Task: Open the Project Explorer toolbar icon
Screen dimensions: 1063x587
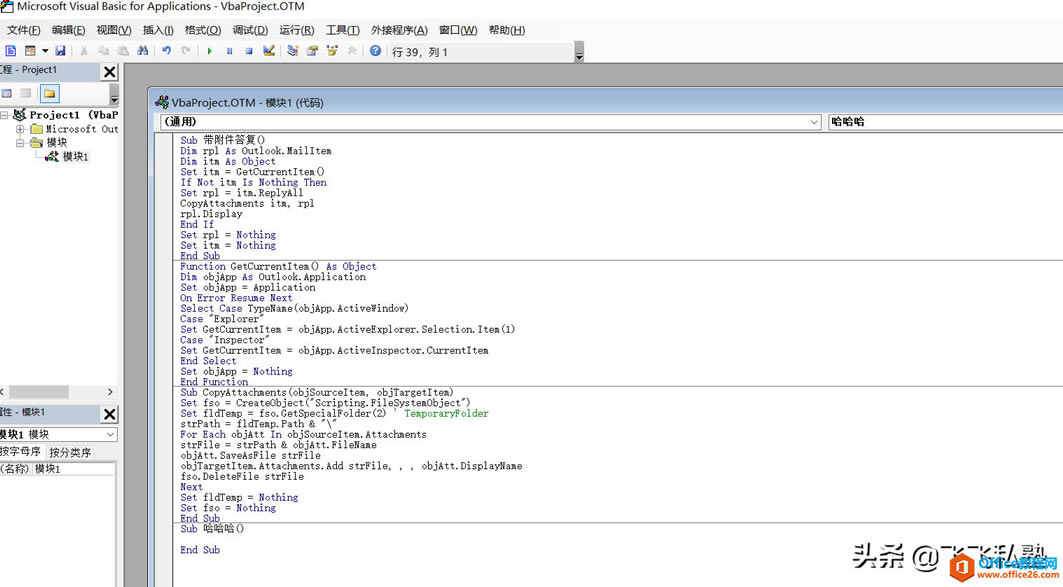Action: [x=293, y=51]
